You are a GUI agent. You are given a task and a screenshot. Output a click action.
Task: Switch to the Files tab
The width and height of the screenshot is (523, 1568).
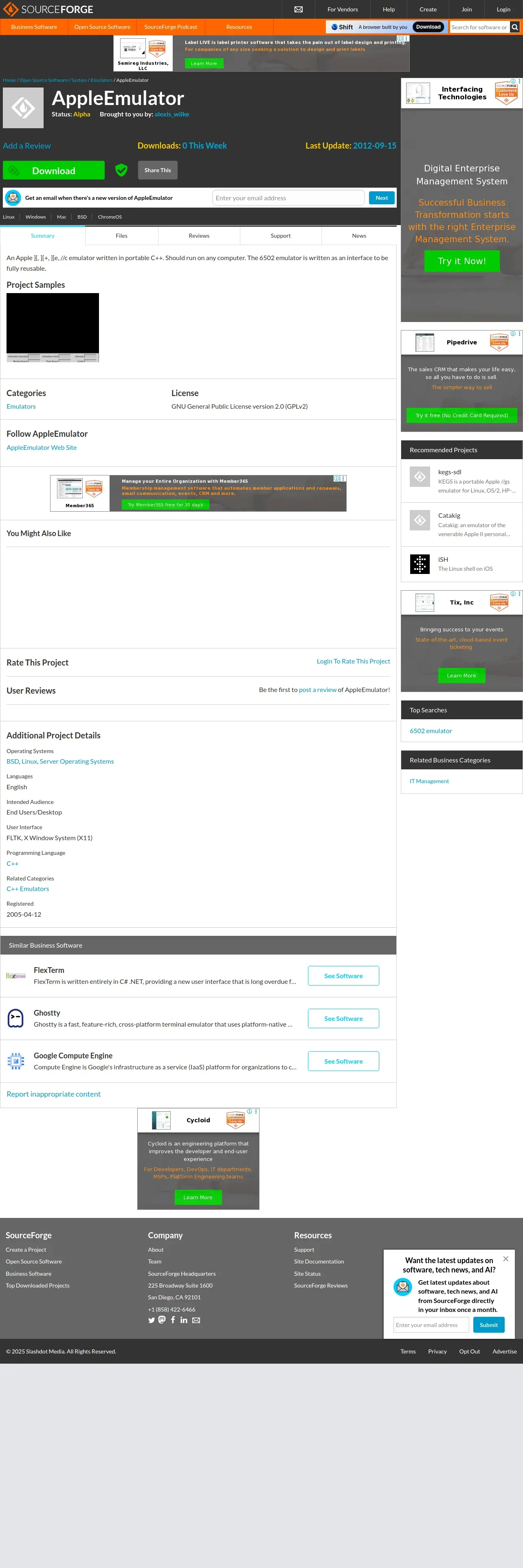tap(122, 236)
